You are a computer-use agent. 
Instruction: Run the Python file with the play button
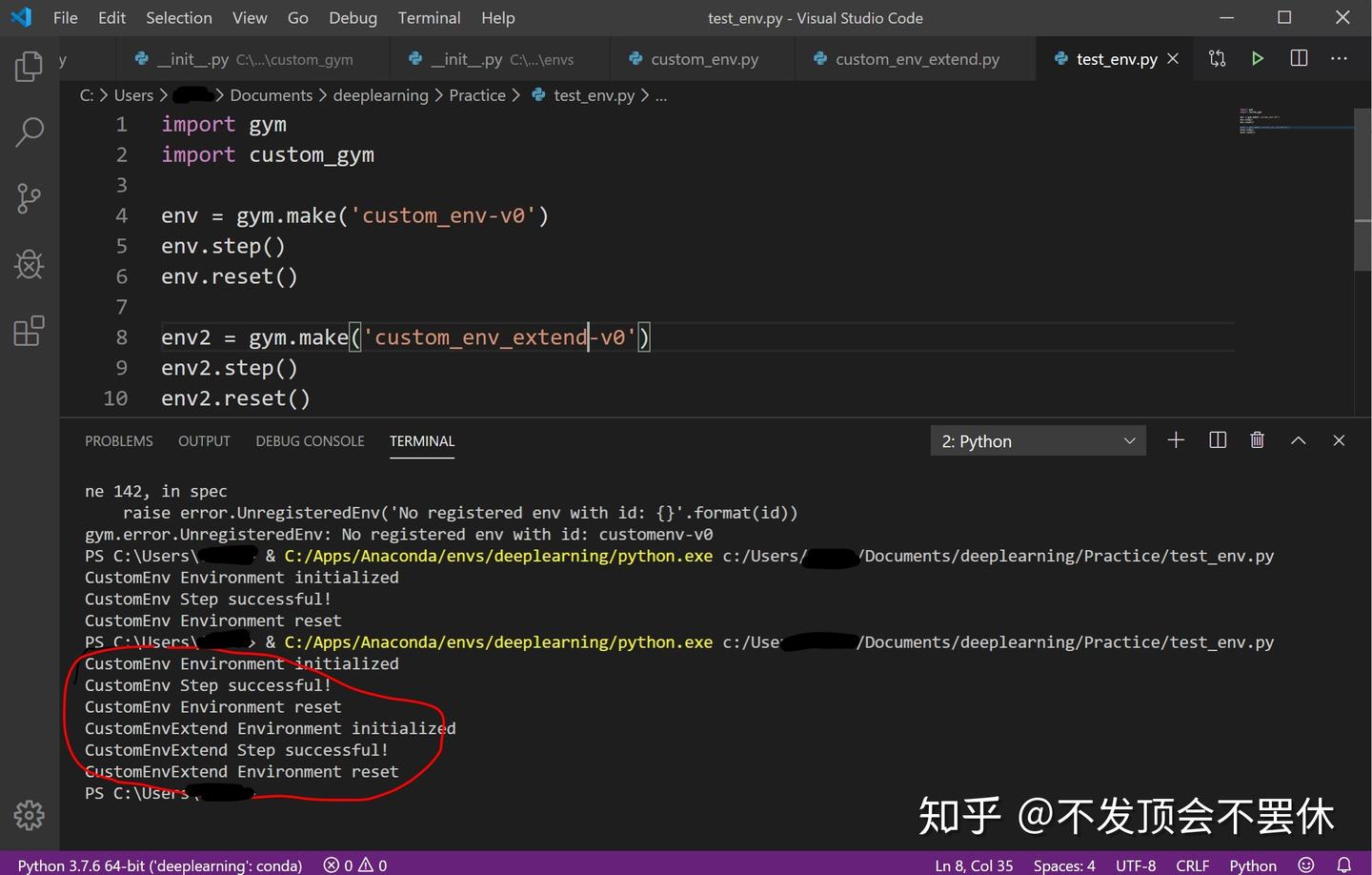(x=1257, y=58)
